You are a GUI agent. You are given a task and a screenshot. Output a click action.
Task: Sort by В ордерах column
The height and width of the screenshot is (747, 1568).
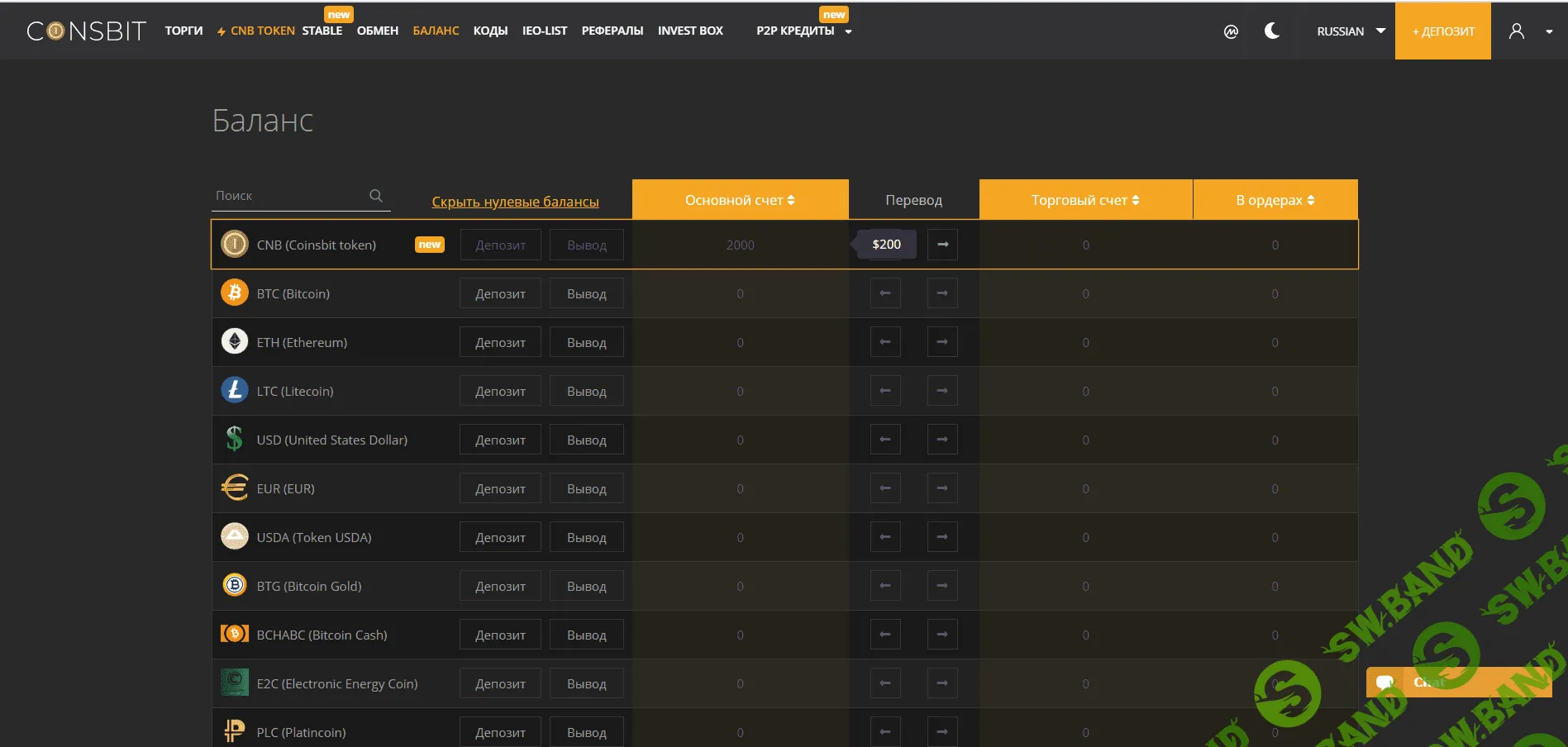coord(1275,200)
